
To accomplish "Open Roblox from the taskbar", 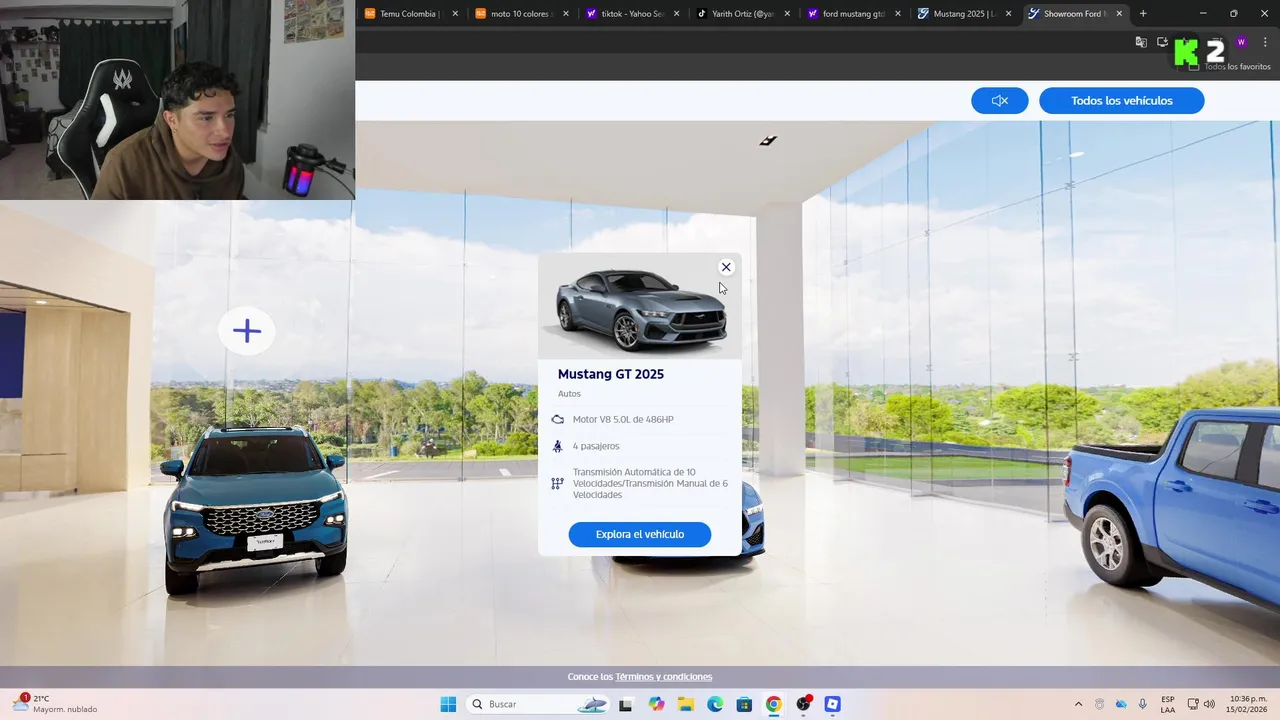I will 832,704.
